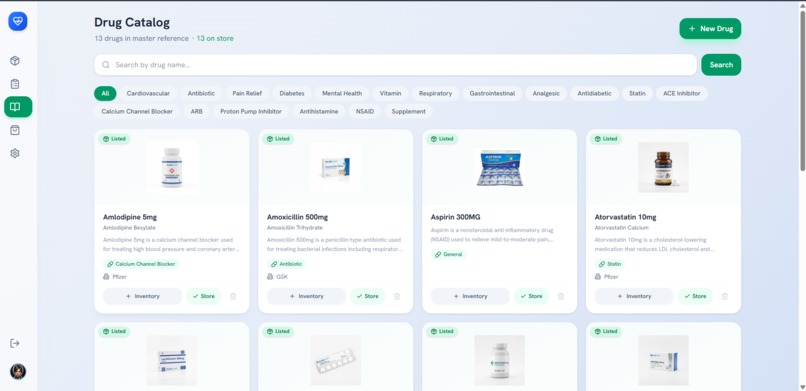Delete Amoxicillin 500mg with trash icon
Image resolution: width=806 pixels, height=391 pixels.
coord(397,296)
